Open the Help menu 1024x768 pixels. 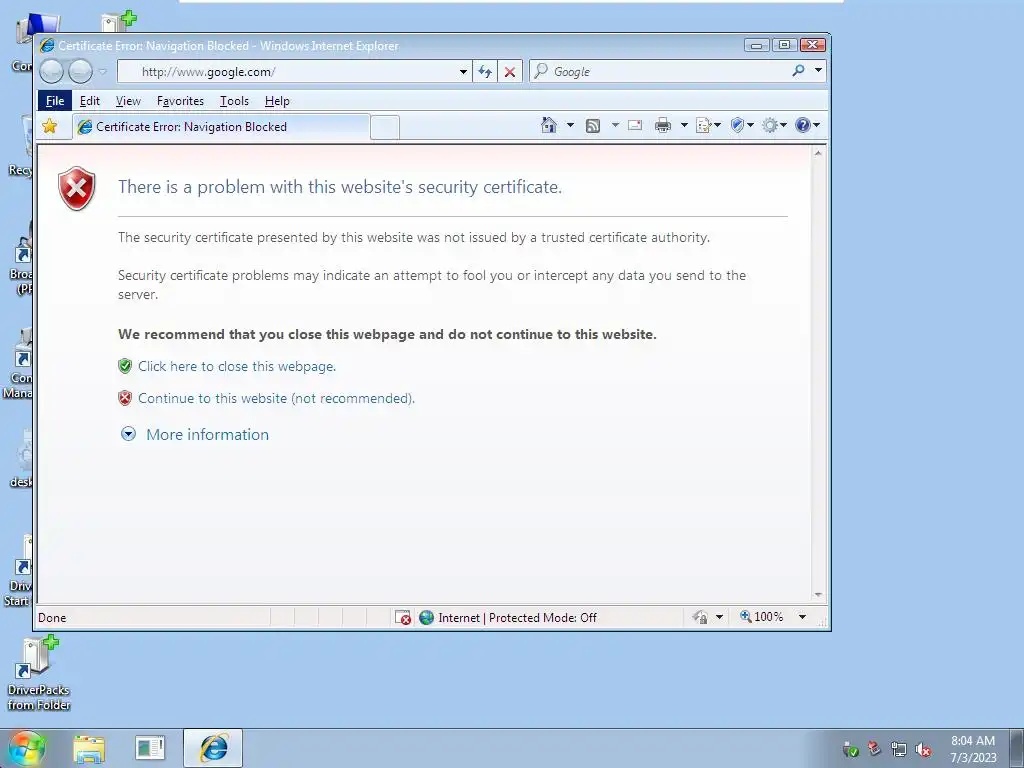pos(277,101)
